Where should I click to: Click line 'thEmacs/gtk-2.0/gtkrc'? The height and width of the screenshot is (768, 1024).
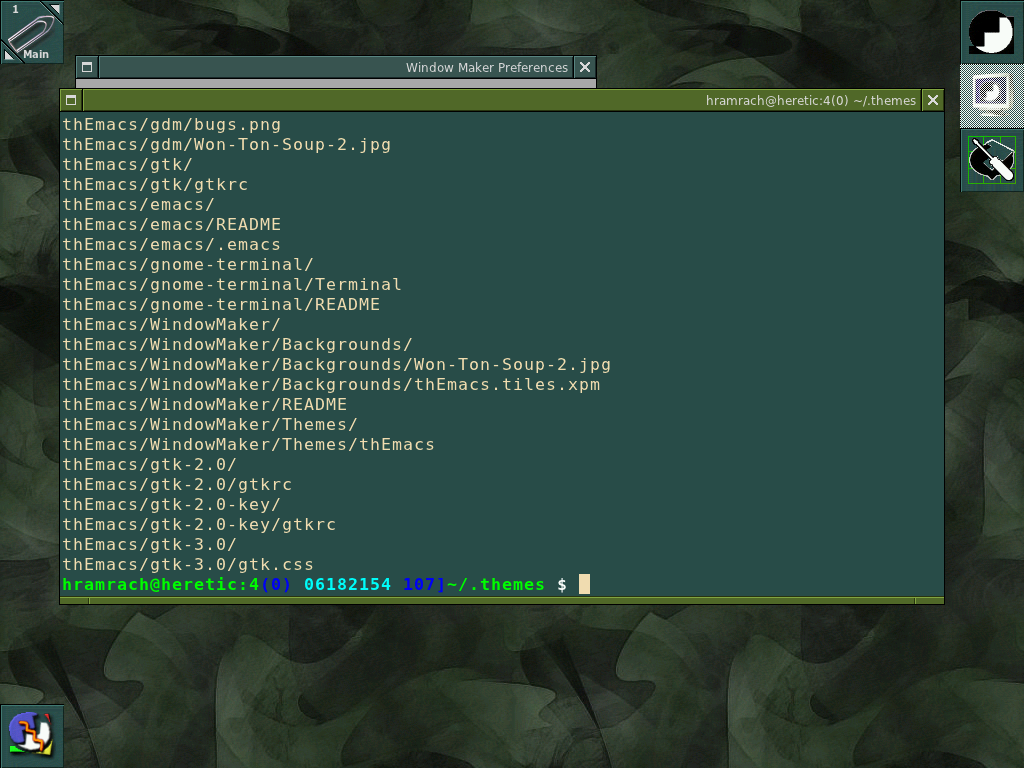(x=177, y=484)
